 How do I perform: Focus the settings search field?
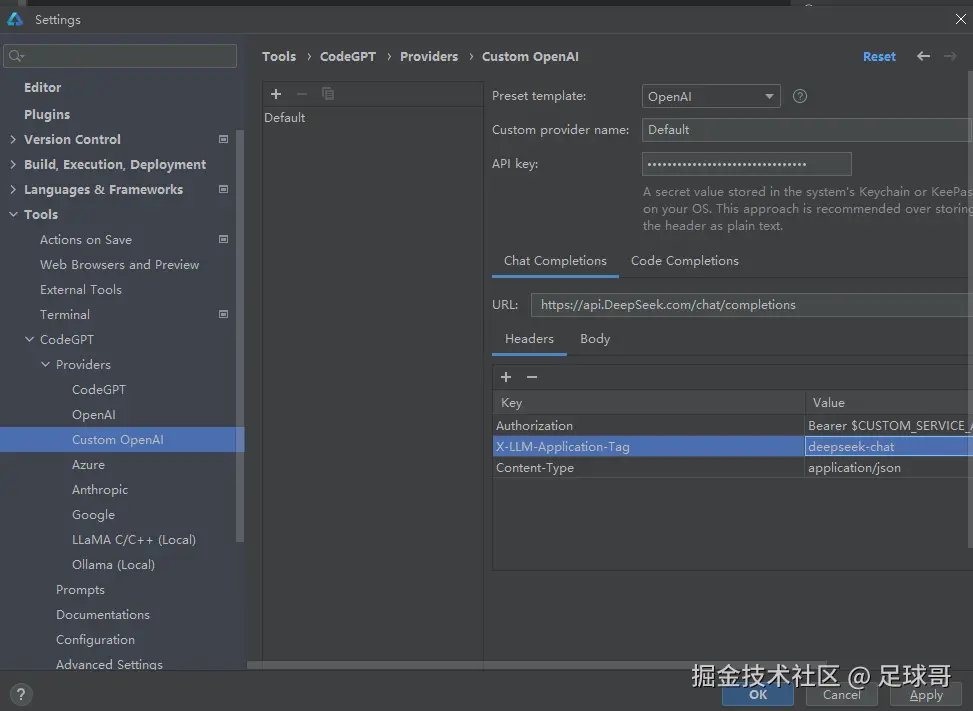(120, 56)
